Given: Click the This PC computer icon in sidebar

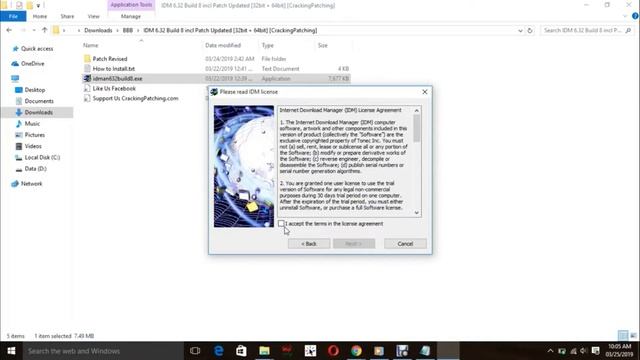Looking at the screenshot, I should [15, 78].
